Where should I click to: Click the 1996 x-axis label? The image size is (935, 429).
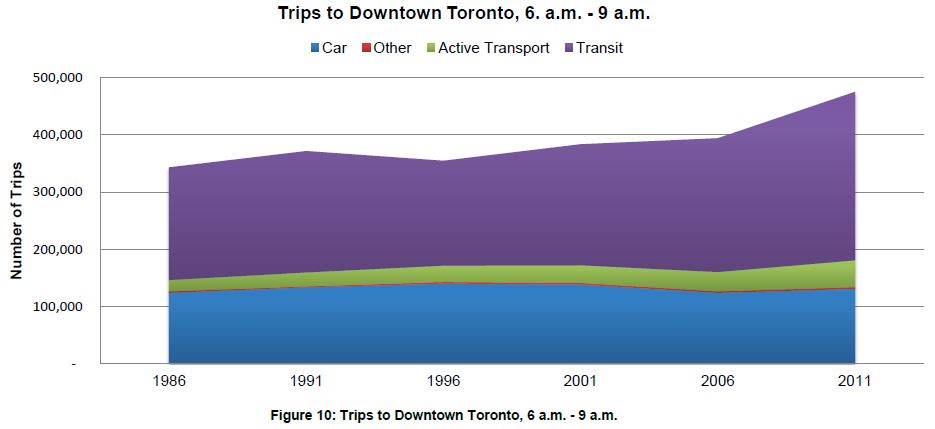[x=443, y=381]
